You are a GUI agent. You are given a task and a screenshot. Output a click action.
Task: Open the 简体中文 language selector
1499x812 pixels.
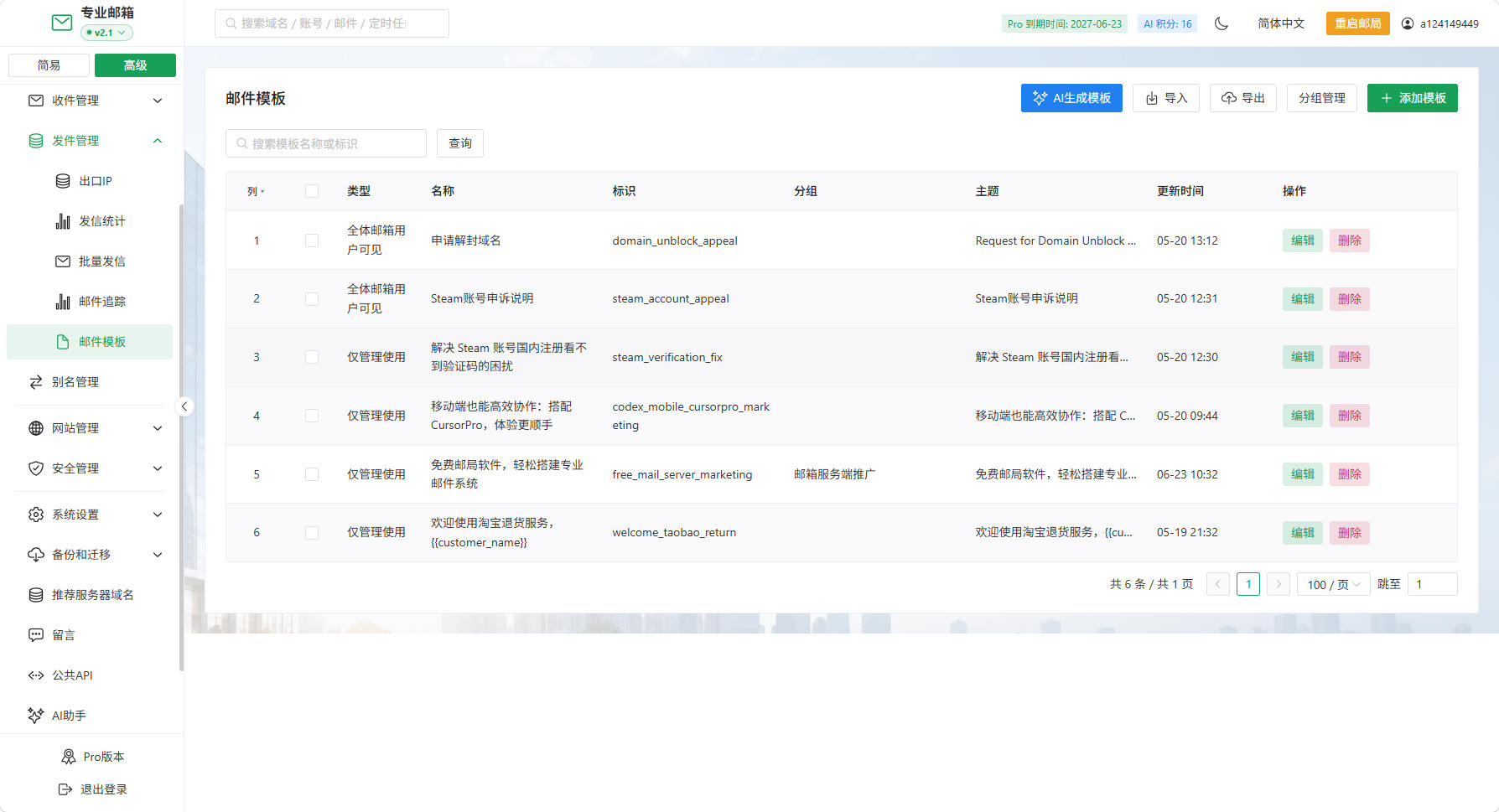tap(1281, 23)
